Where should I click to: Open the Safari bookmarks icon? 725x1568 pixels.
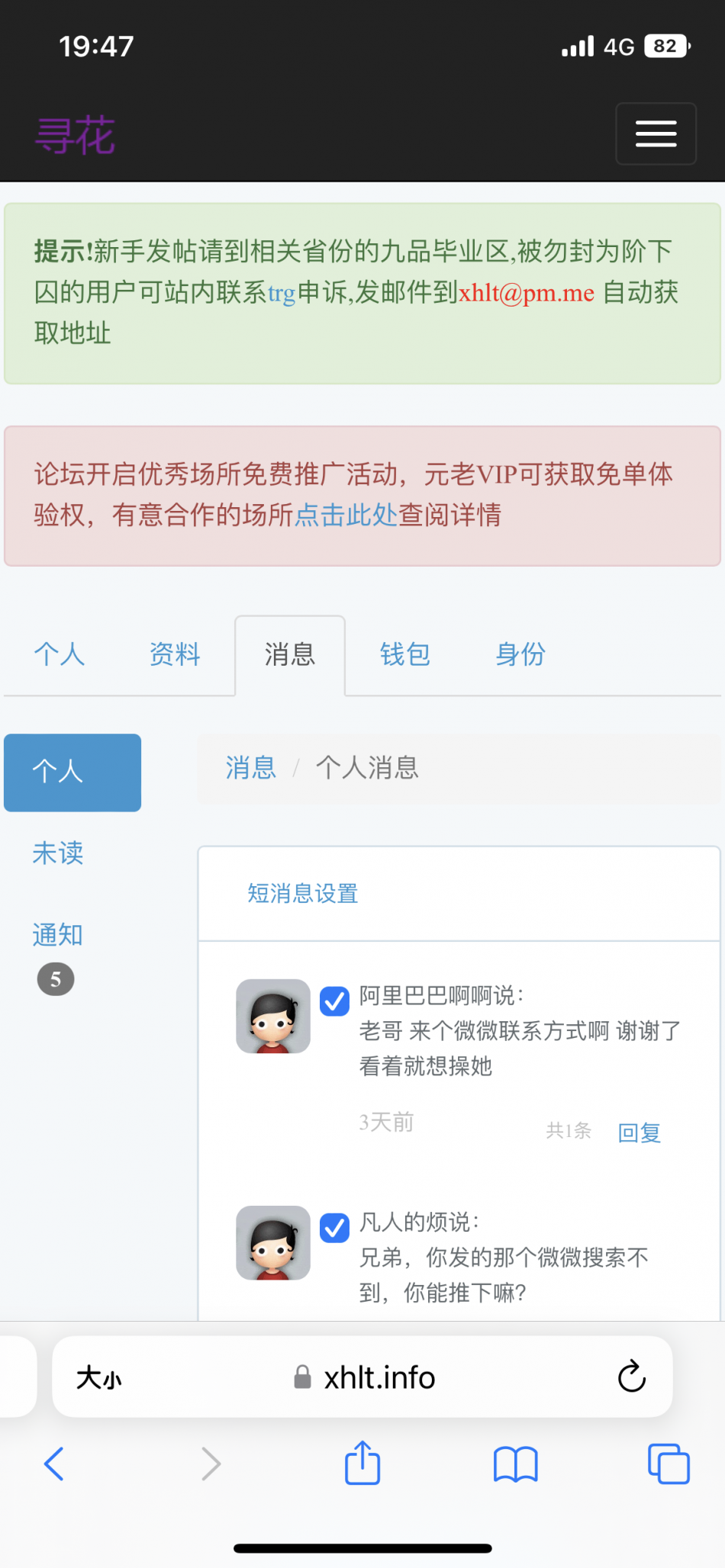515,1464
